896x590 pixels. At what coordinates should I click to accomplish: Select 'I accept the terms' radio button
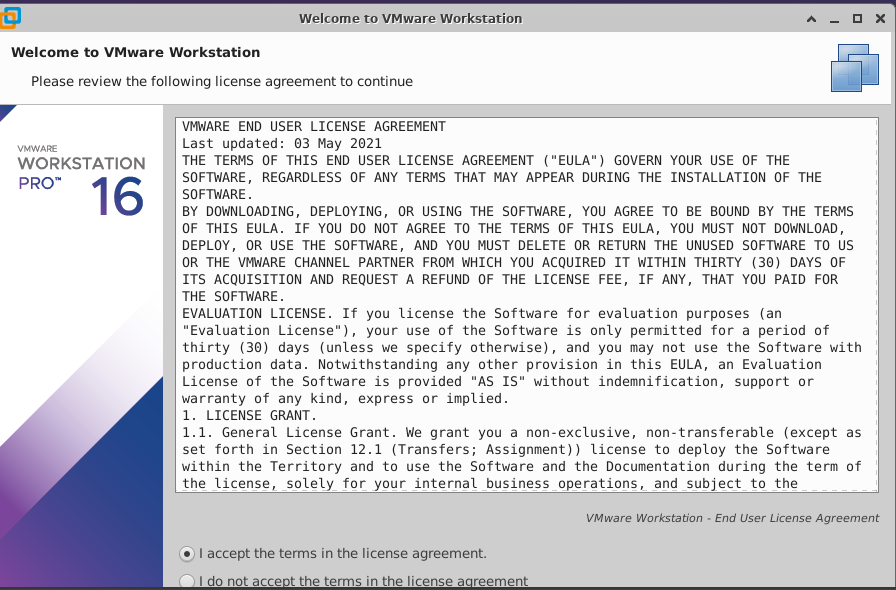[x=187, y=553]
